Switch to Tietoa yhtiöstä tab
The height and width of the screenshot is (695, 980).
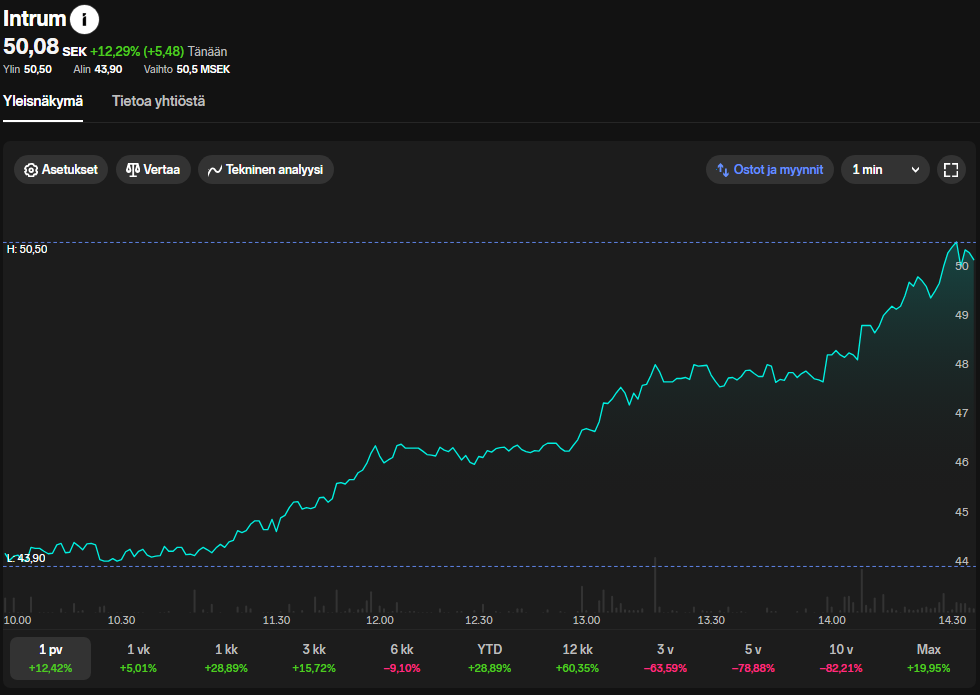coord(158,101)
